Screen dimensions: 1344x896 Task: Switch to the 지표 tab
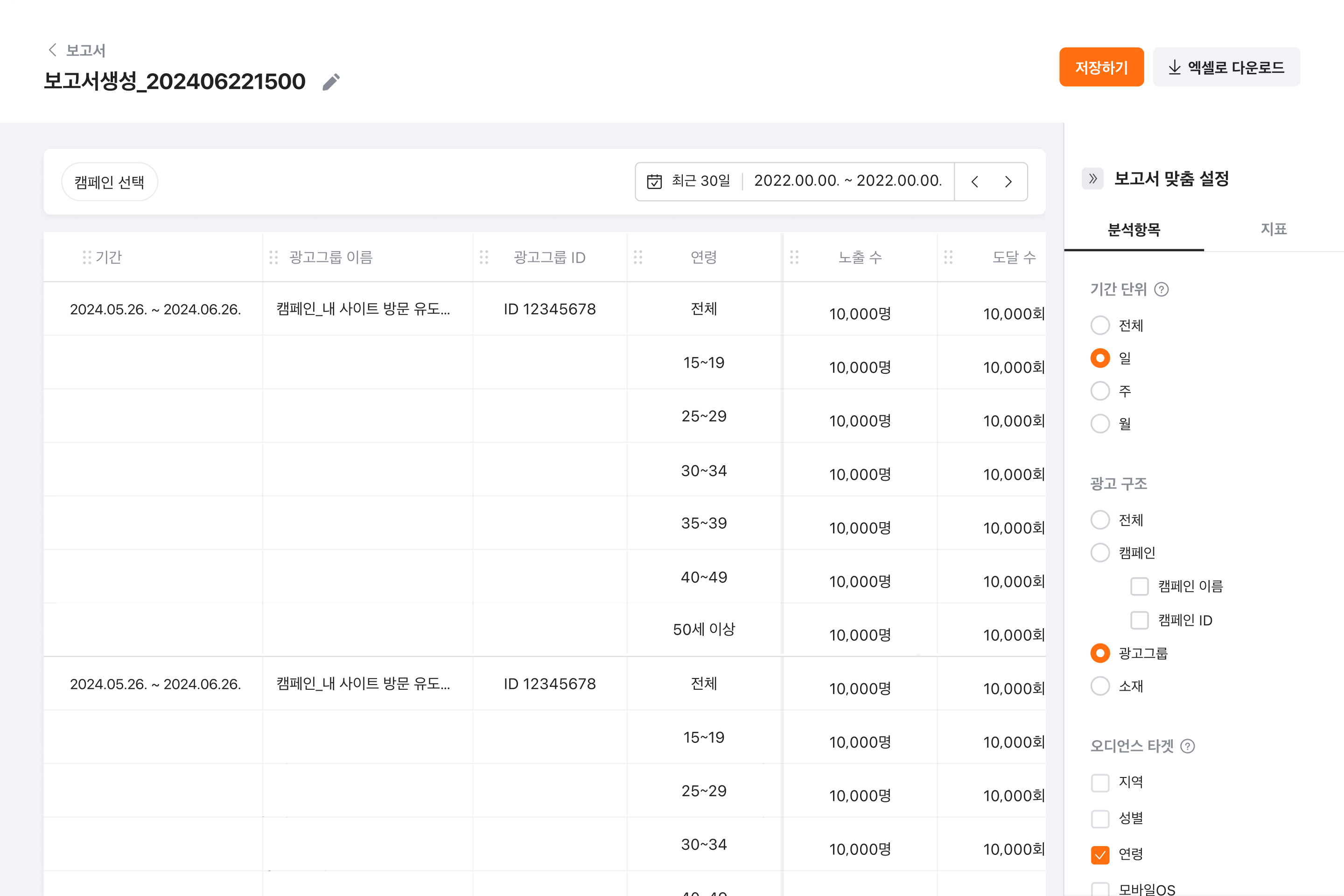click(1274, 230)
